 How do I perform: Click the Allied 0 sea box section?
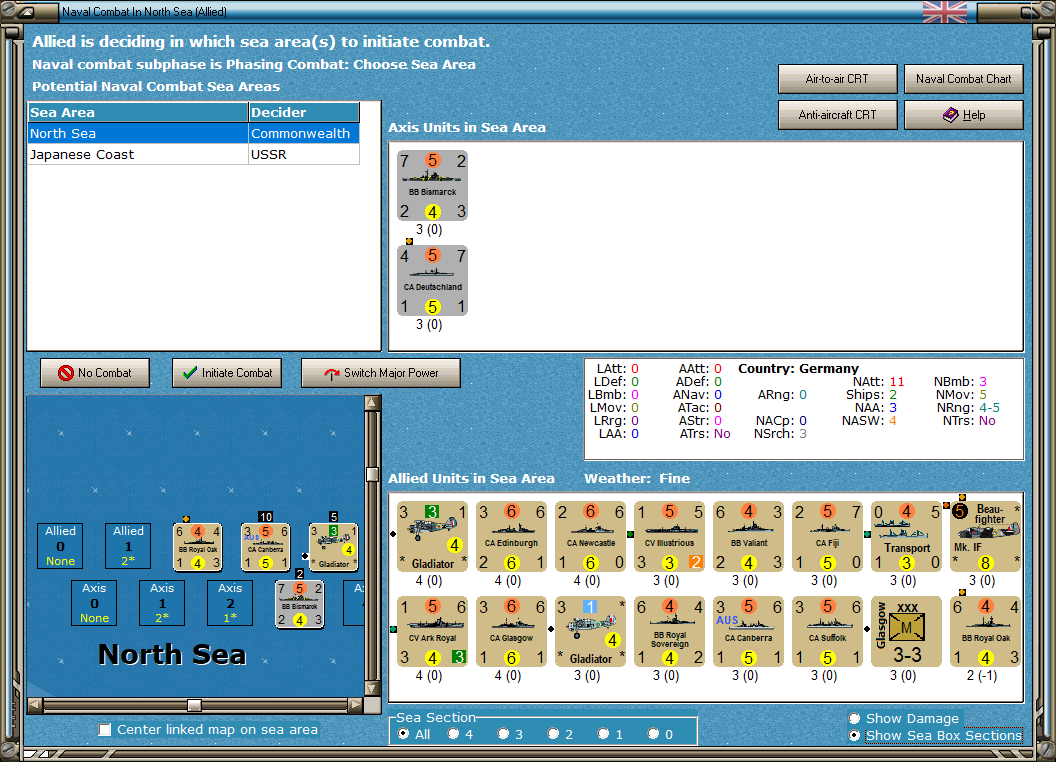tap(61, 546)
